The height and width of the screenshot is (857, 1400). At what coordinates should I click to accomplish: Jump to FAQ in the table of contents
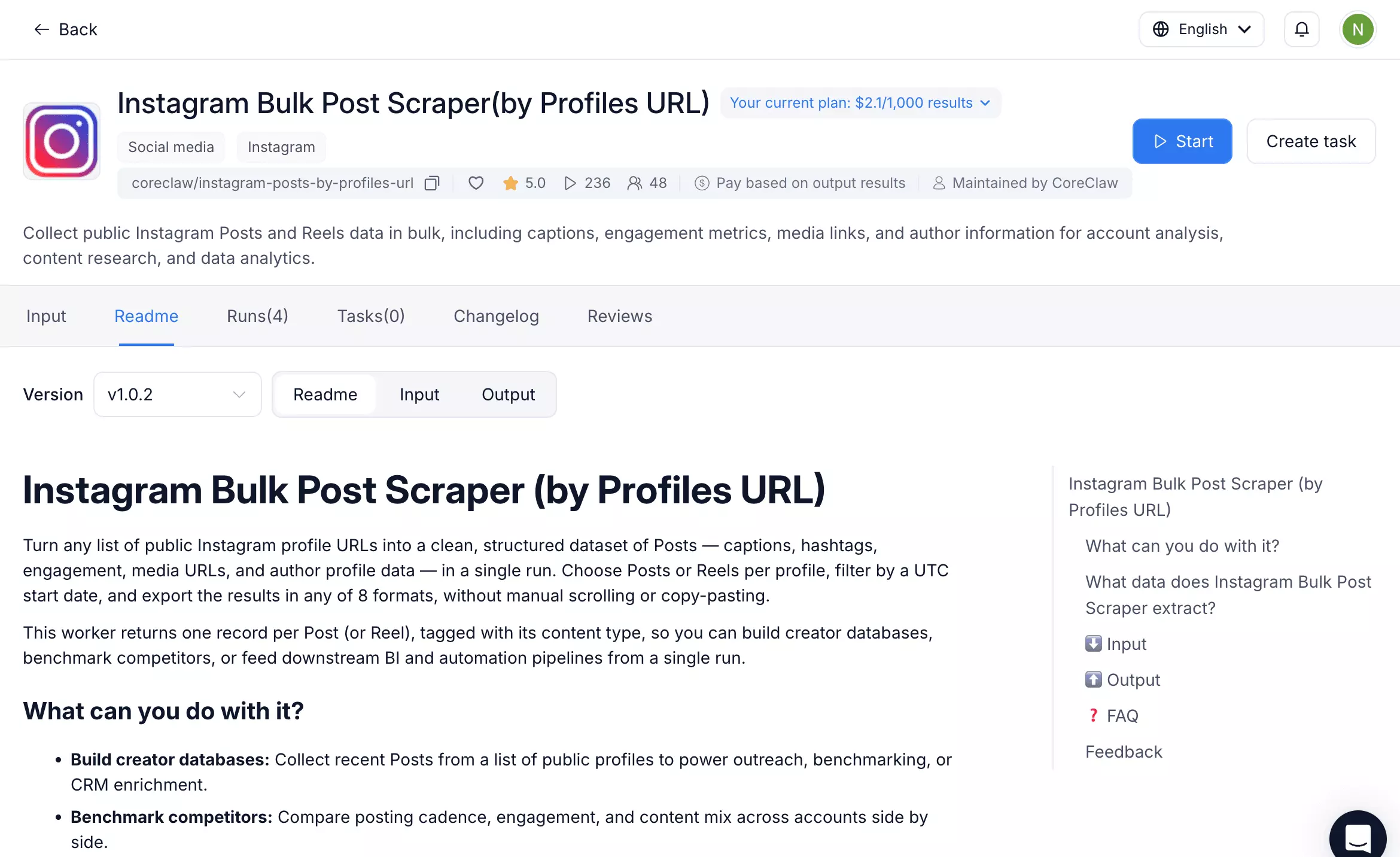pyautogui.click(x=1112, y=716)
